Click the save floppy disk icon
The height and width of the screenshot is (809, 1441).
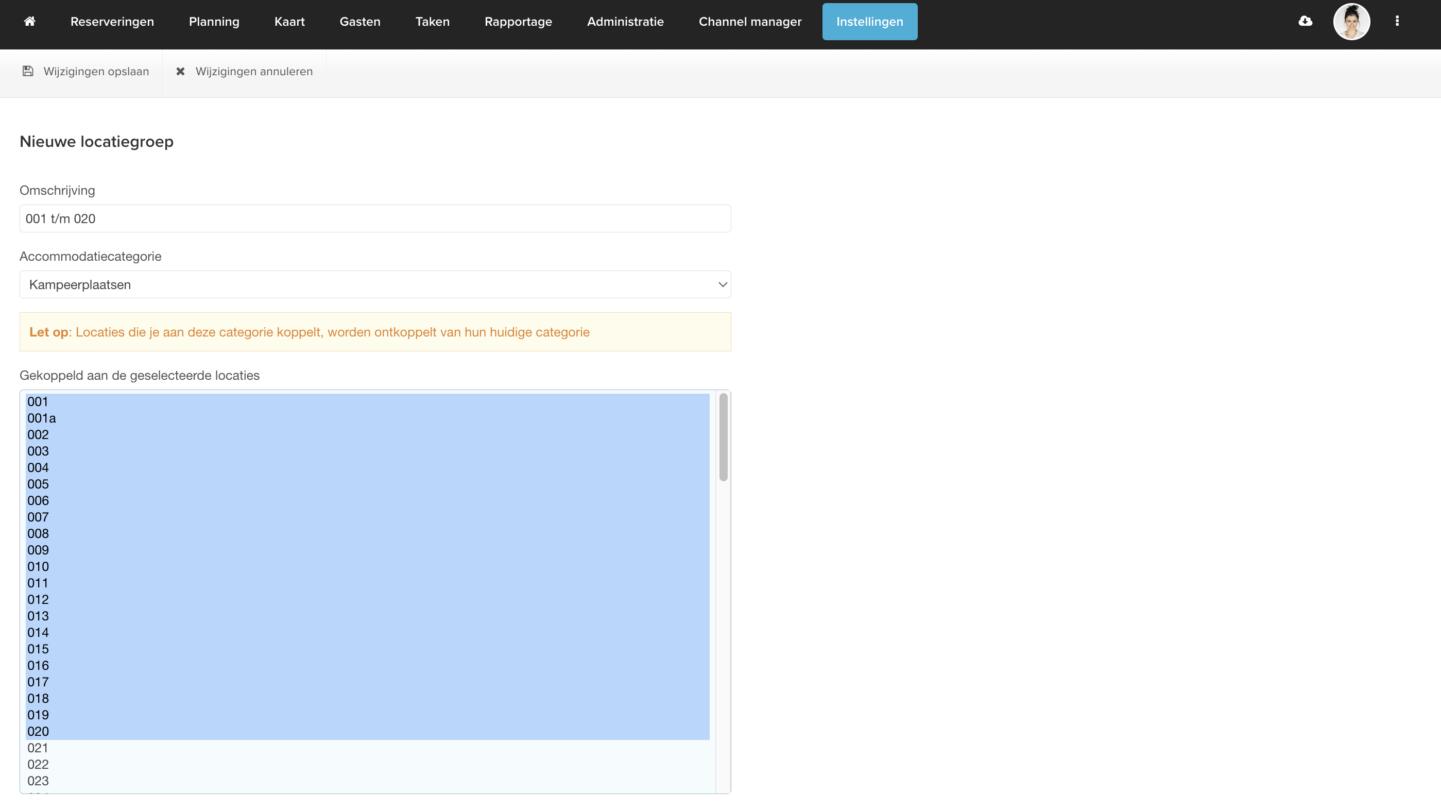(x=28, y=71)
